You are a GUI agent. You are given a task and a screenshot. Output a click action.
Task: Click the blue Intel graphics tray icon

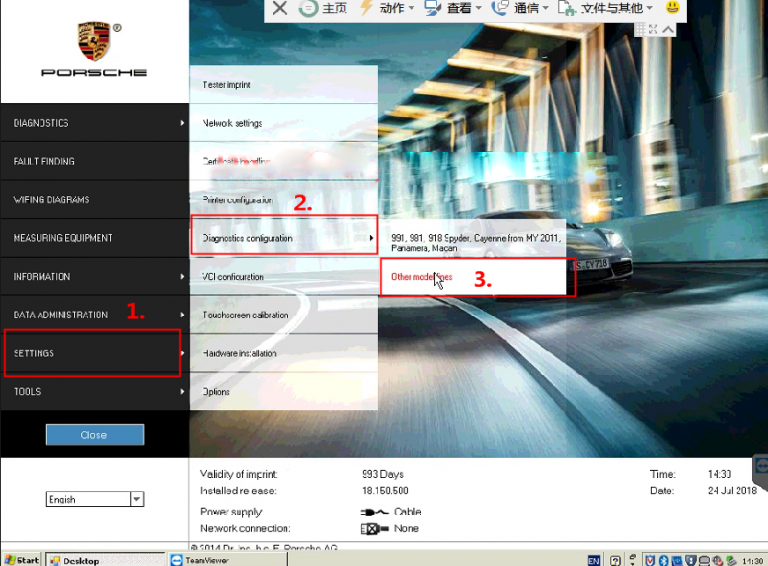click(677, 561)
